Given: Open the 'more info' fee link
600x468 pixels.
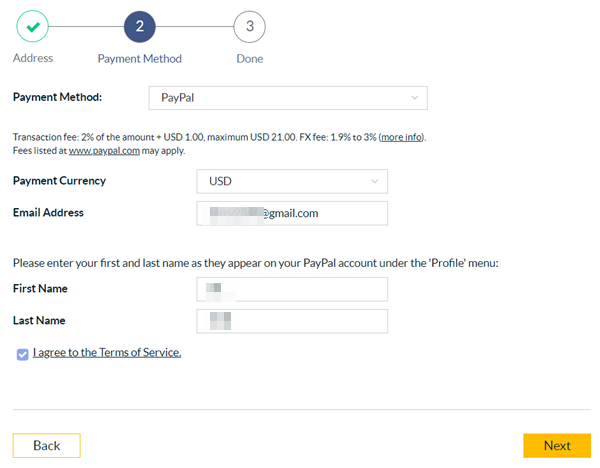Looking at the screenshot, I should pos(402,137).
